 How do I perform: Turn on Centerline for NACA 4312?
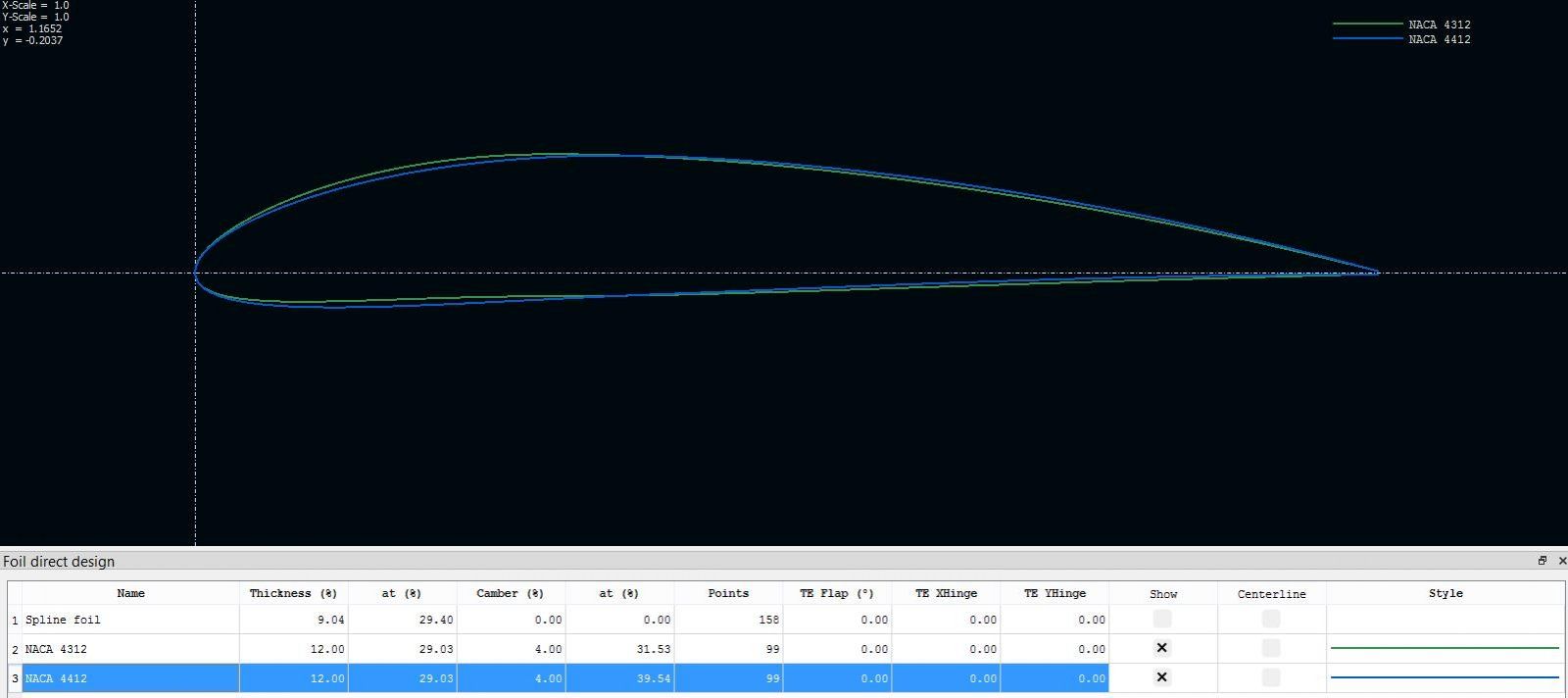(x=1271, y=648)
